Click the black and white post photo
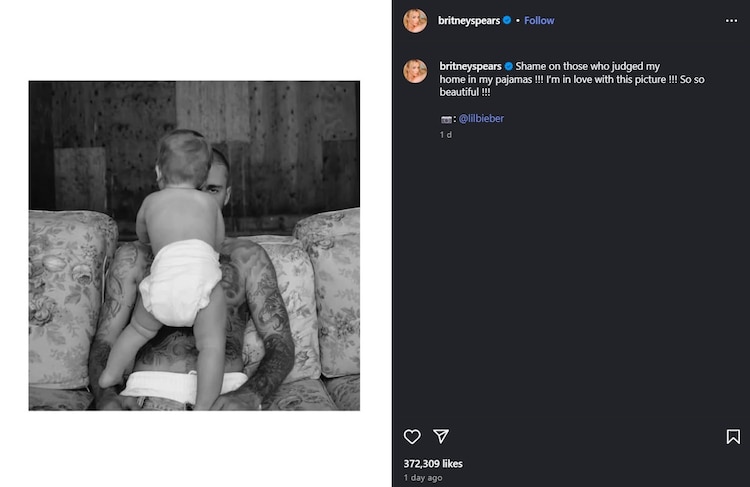Screen dimensions: 750x487 [194, 245]
